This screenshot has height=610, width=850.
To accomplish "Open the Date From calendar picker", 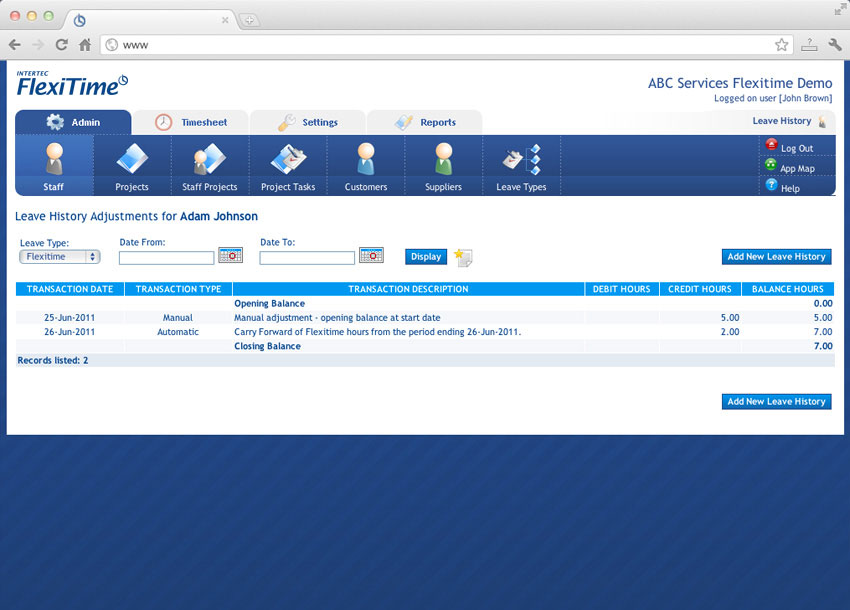I will click(230, 255).
